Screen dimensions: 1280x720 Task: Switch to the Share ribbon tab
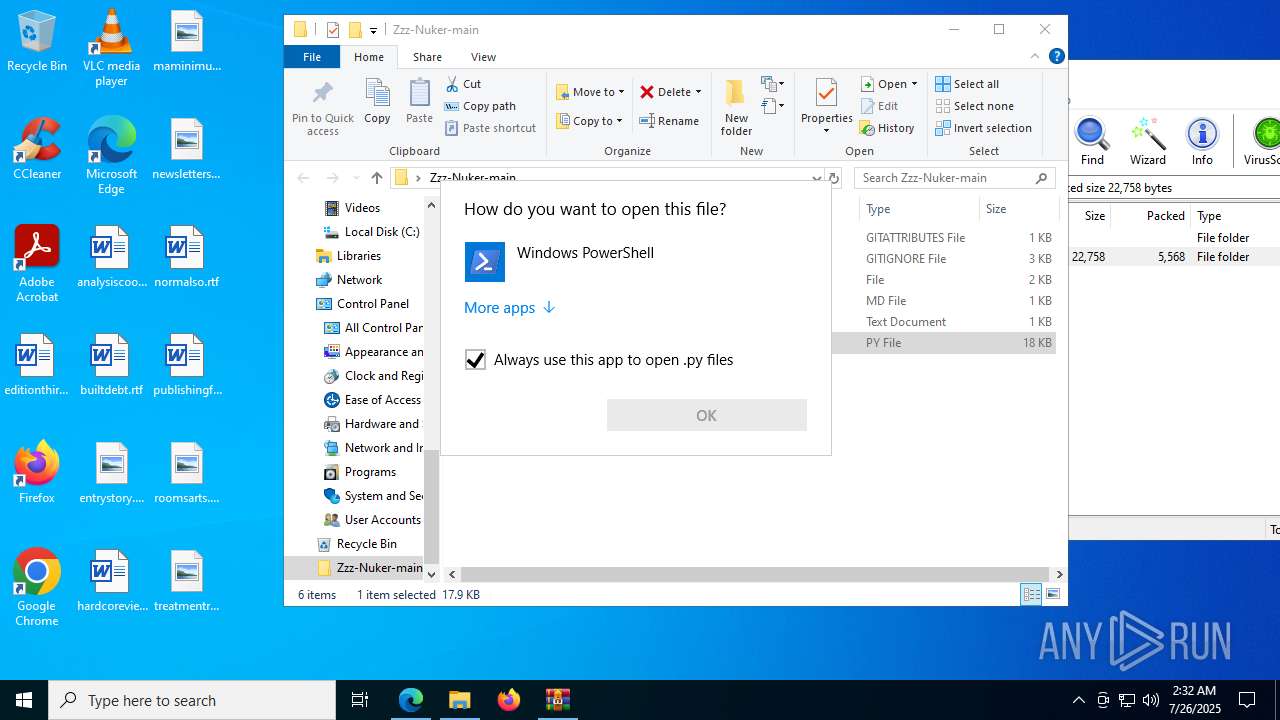click(427, 57)
